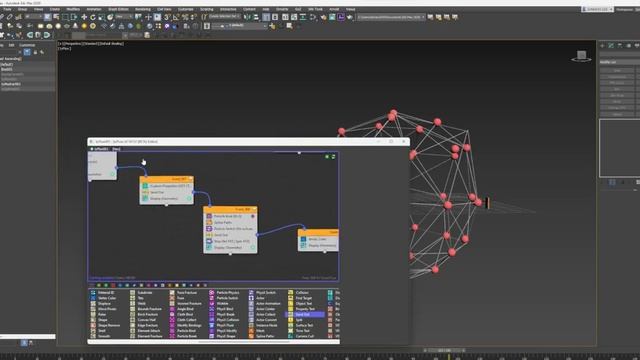The image size is (640, 360).
Task: Click the left green icon in editor corner
Action: (x=327, y=157)
